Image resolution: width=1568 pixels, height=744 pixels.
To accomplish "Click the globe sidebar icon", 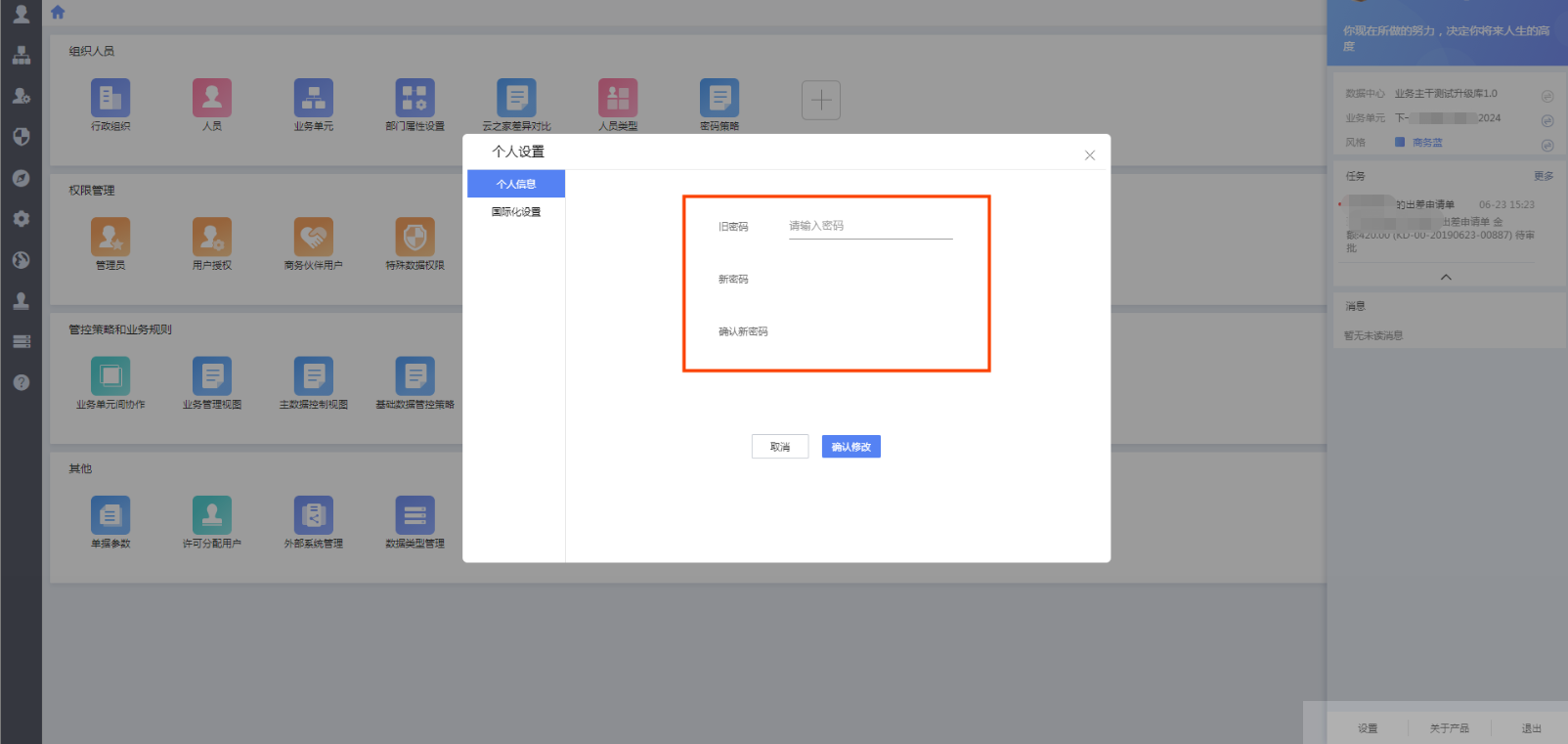I will 21,260.
